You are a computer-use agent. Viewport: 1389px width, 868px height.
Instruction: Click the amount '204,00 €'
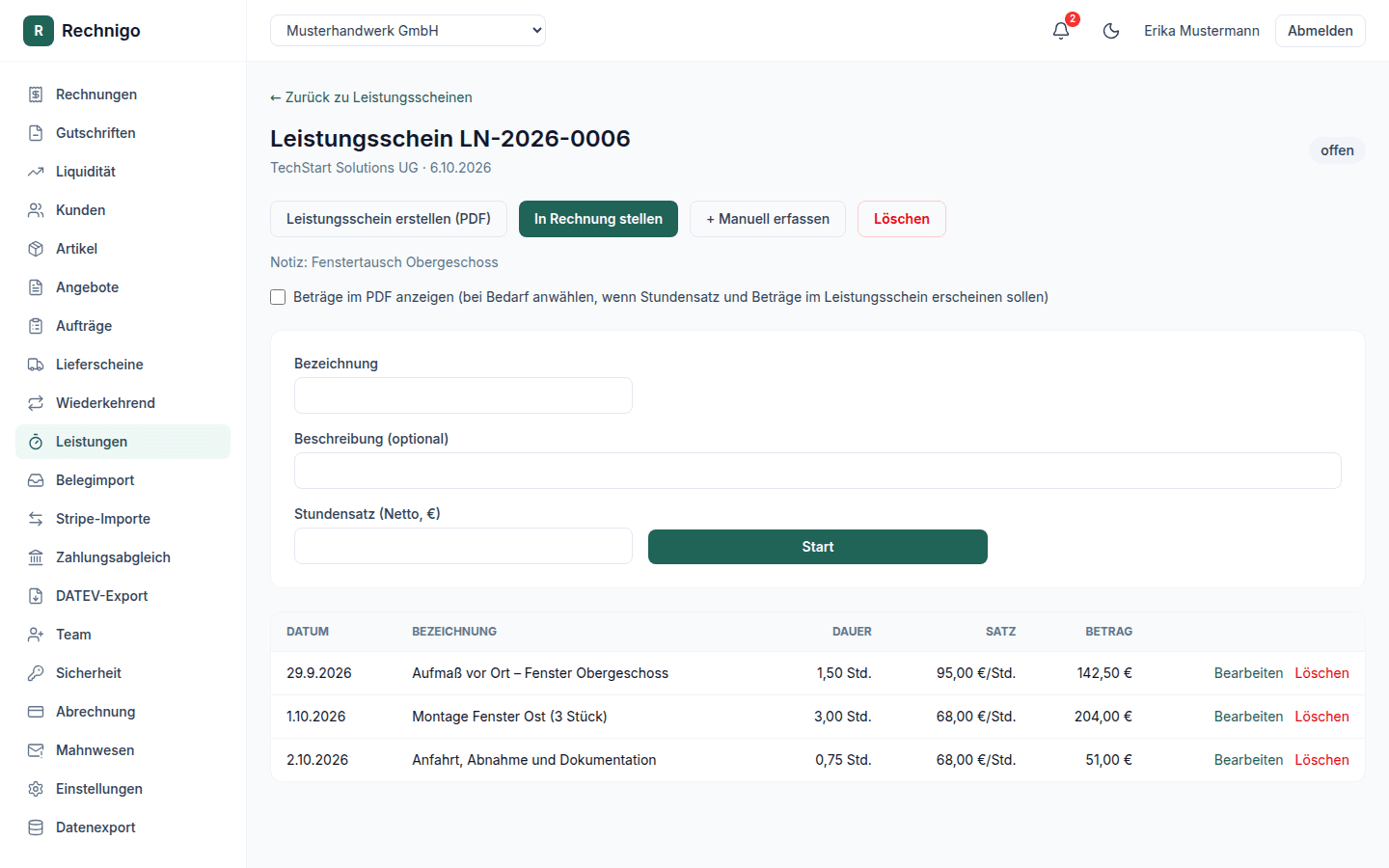(1103, 717)
